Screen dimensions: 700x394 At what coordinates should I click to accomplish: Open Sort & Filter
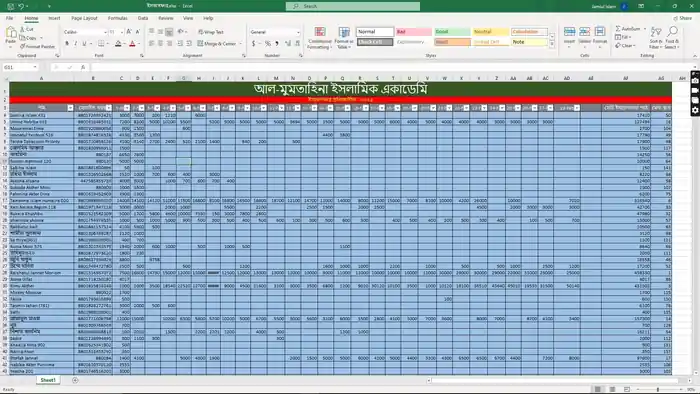point(655,37)
